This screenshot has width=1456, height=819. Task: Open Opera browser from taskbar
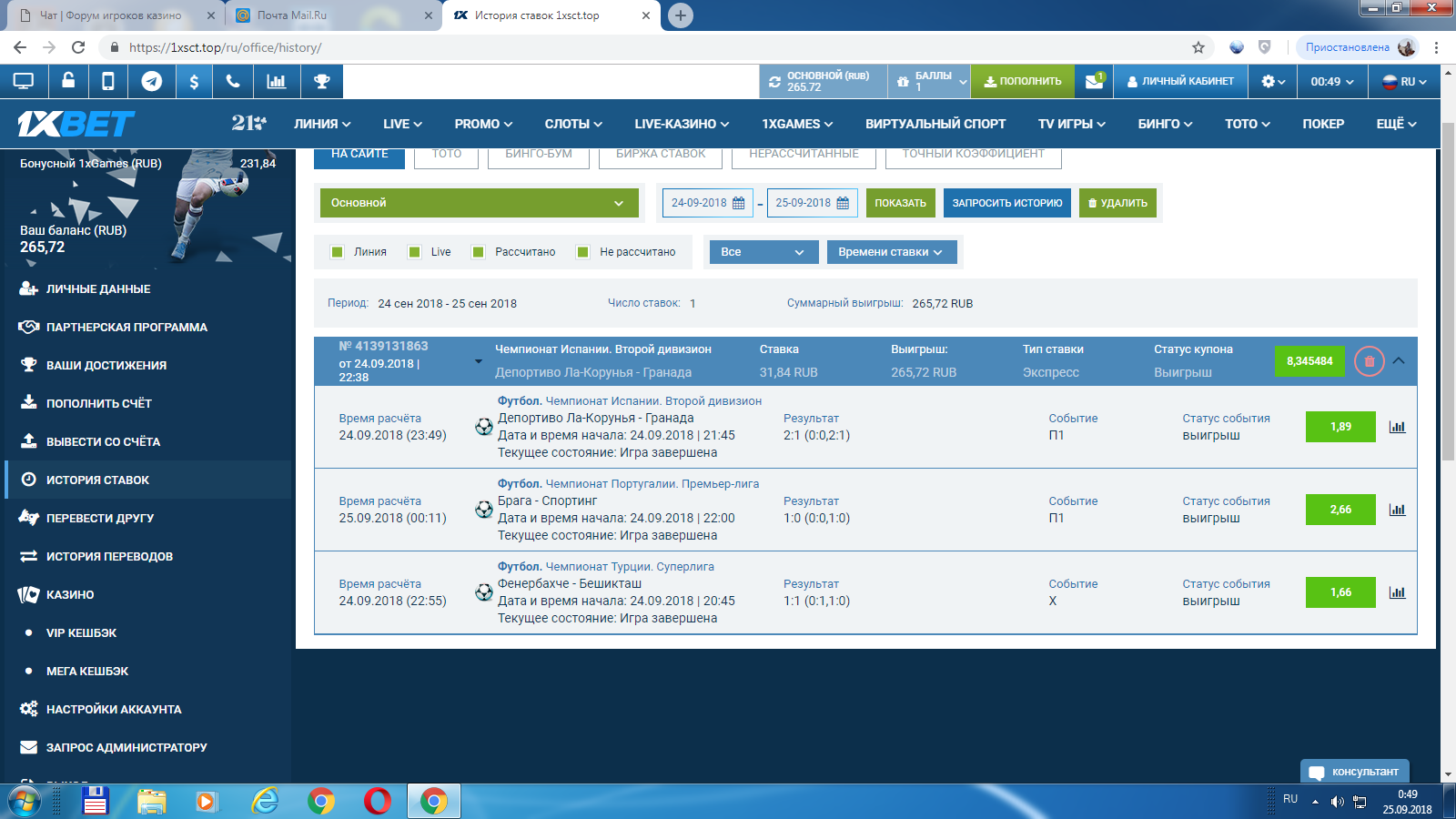click(377, 802)
